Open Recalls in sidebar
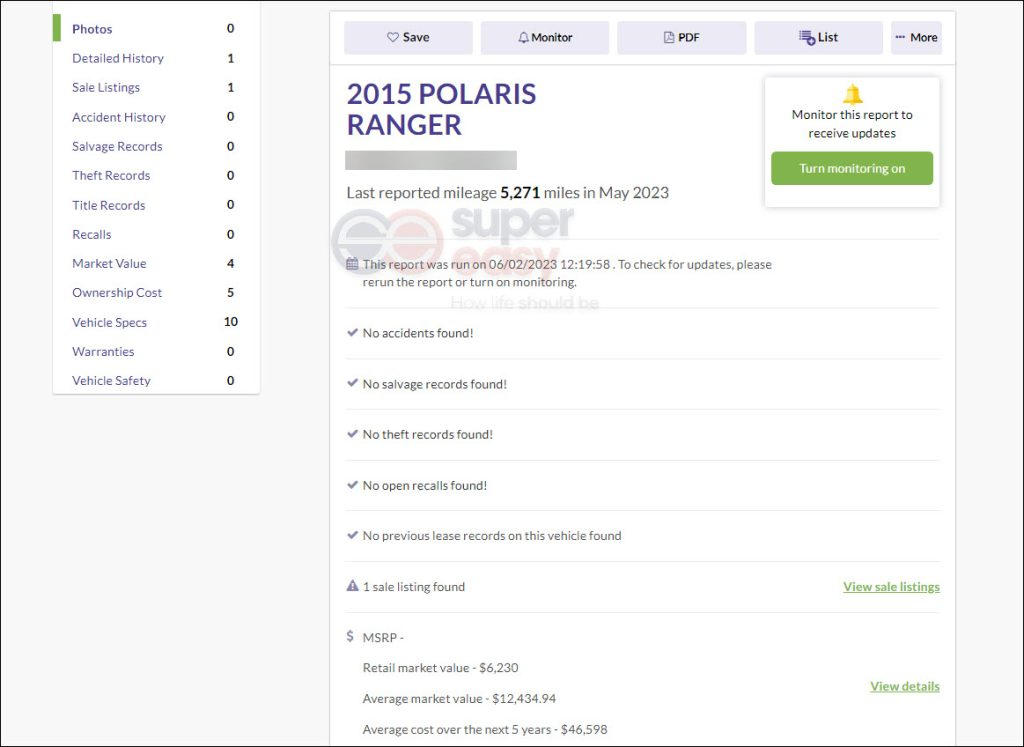This screenshot has height=747, width=1024. click(x=91, y=234)
